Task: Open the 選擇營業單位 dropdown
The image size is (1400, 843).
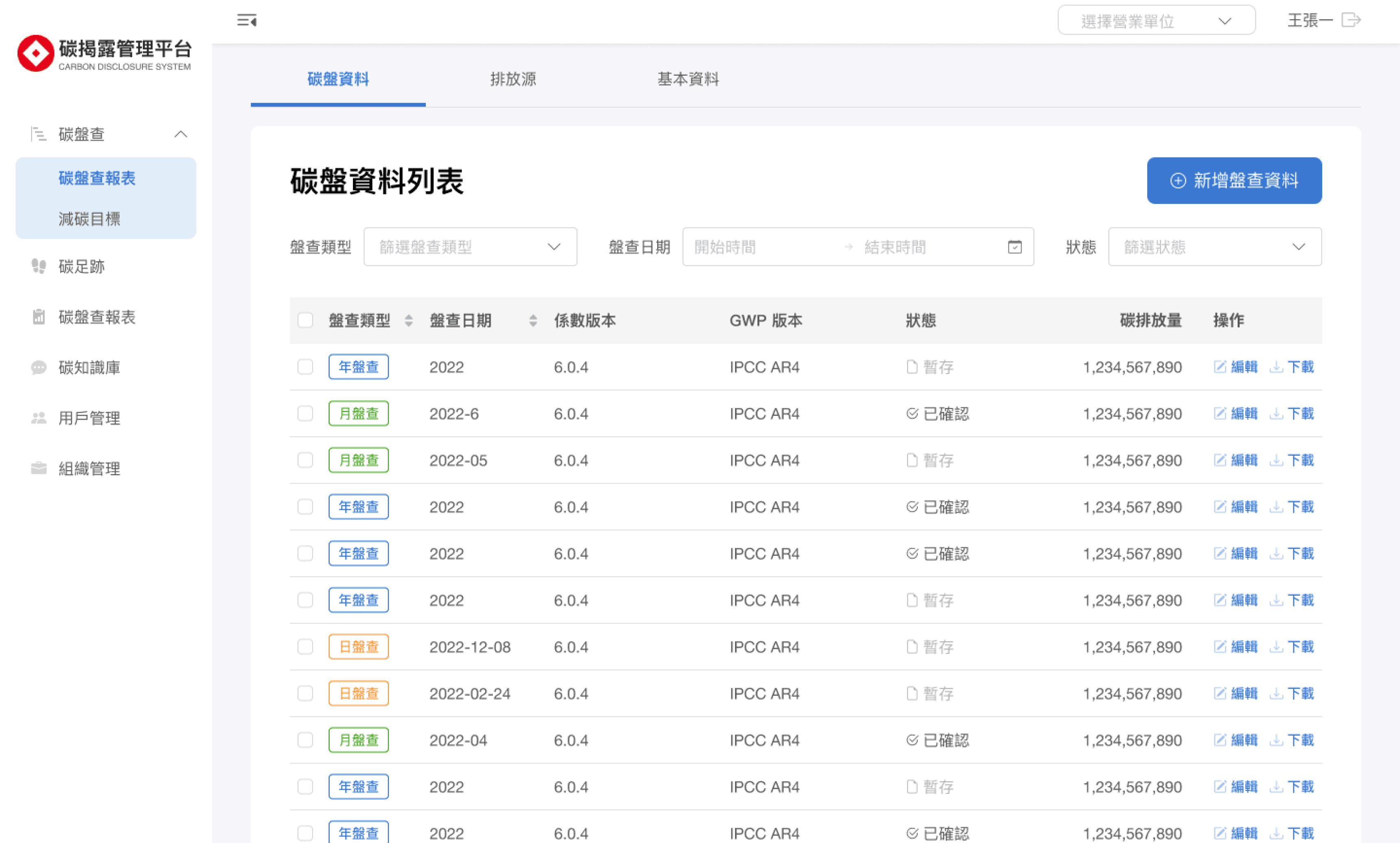Action: 1156,21
